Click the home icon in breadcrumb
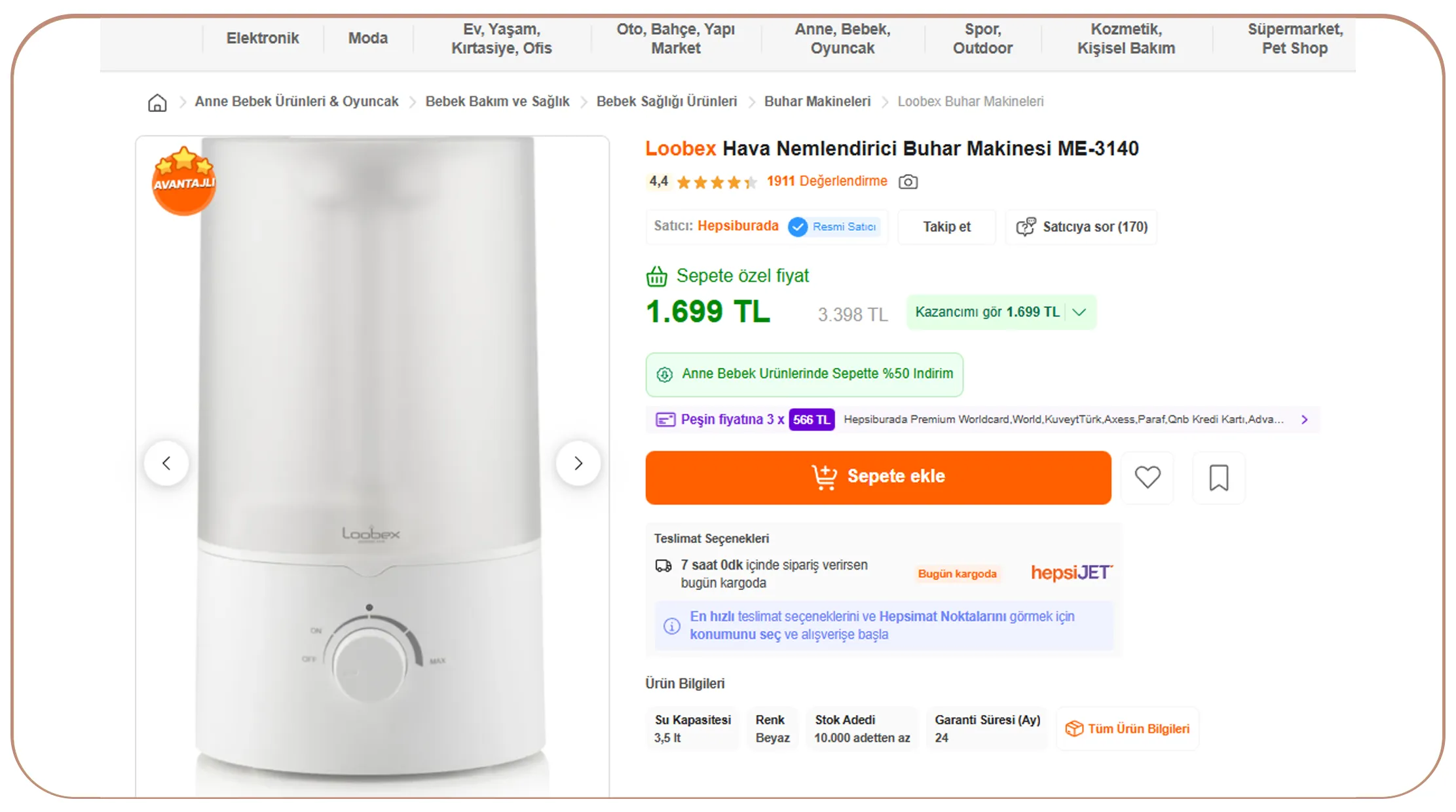1456x812 pixels. pos(157,102)
